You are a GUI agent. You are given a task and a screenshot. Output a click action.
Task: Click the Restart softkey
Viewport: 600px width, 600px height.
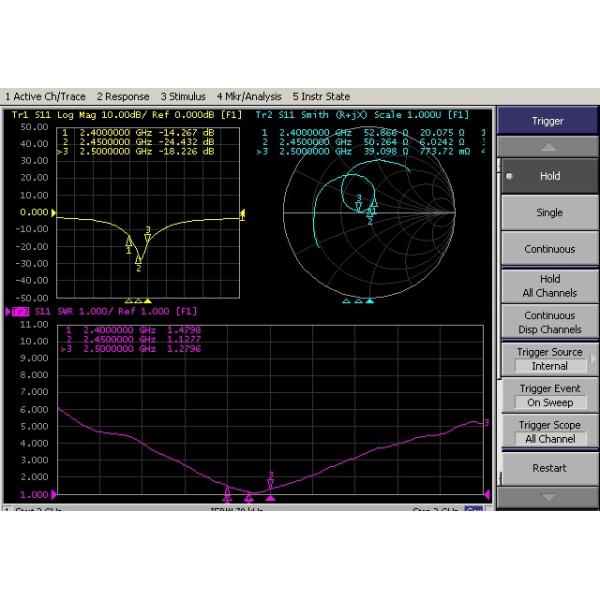click(548, 468)
